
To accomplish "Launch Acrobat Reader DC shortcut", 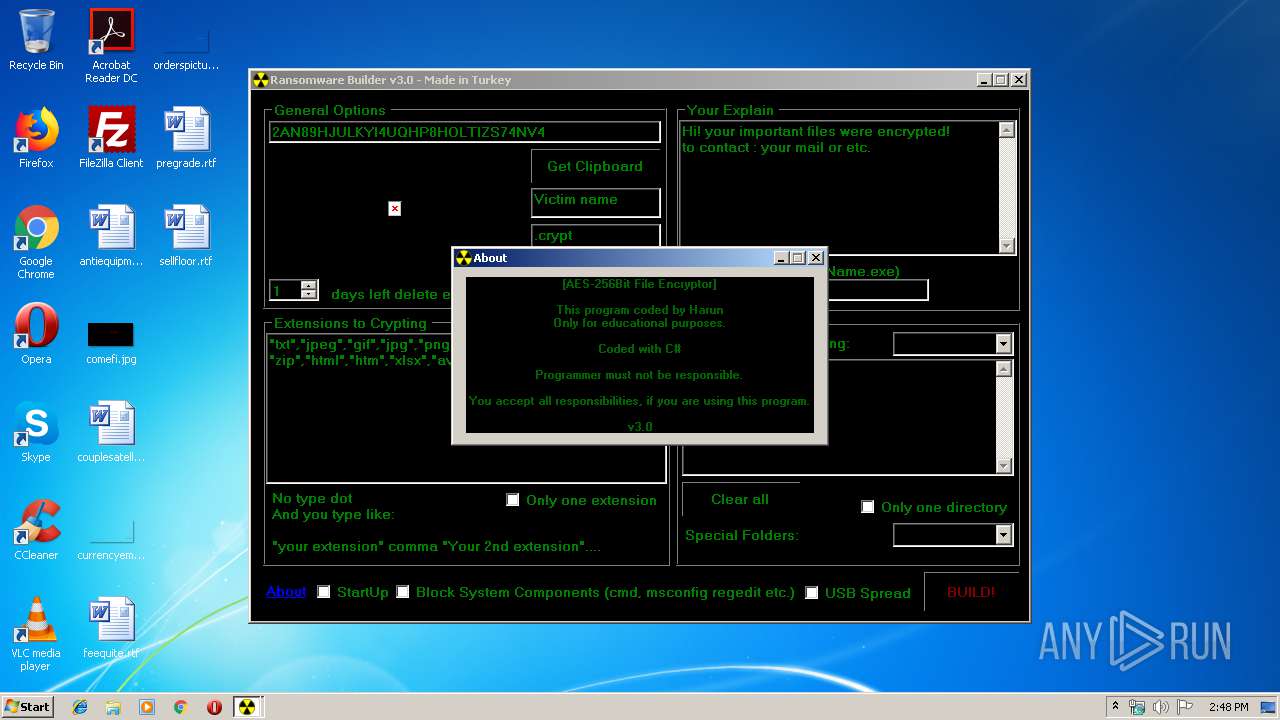I will tap(111, 46).
